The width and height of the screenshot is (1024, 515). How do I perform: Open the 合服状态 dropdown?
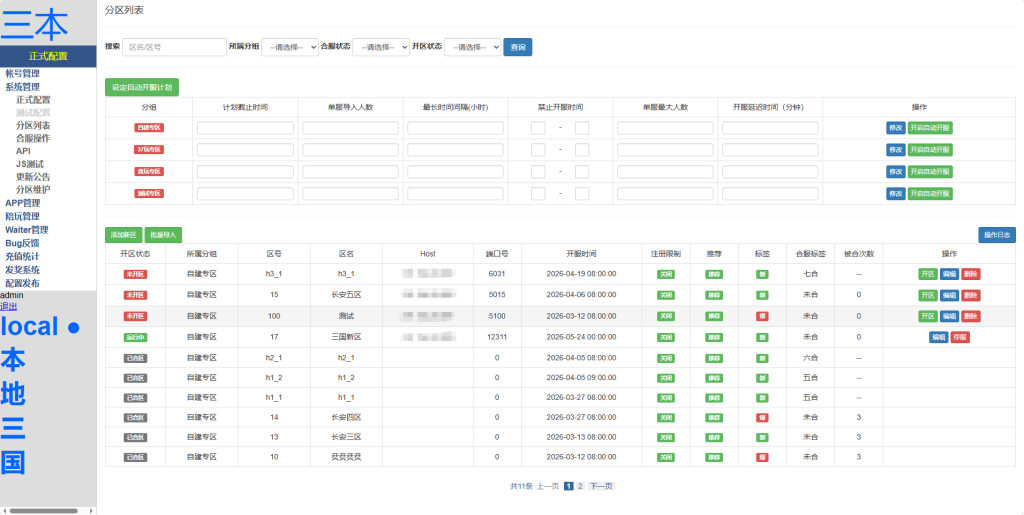(x=381, y=47)
